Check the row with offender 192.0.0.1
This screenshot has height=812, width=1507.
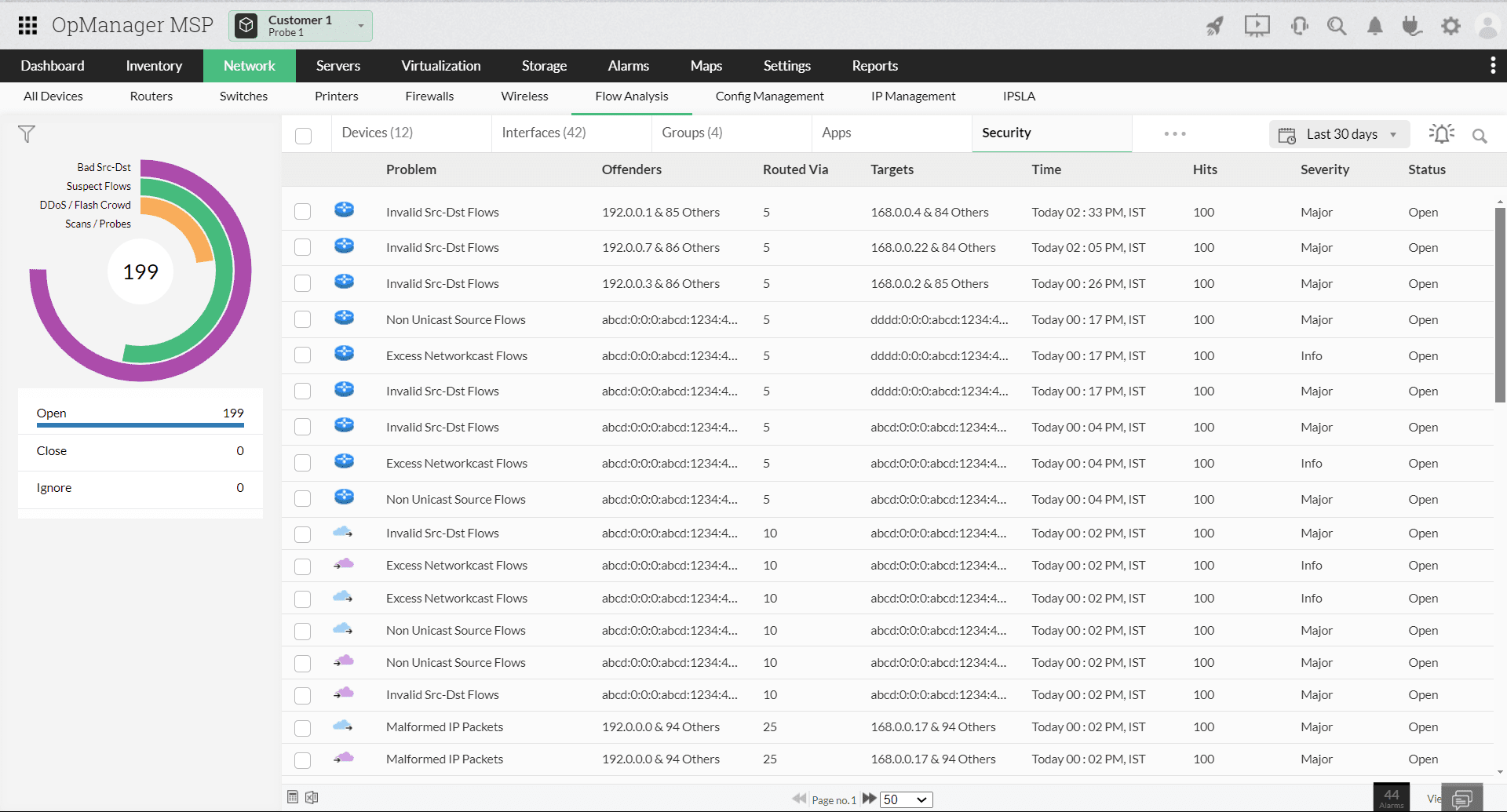click(x=303, y=212)
